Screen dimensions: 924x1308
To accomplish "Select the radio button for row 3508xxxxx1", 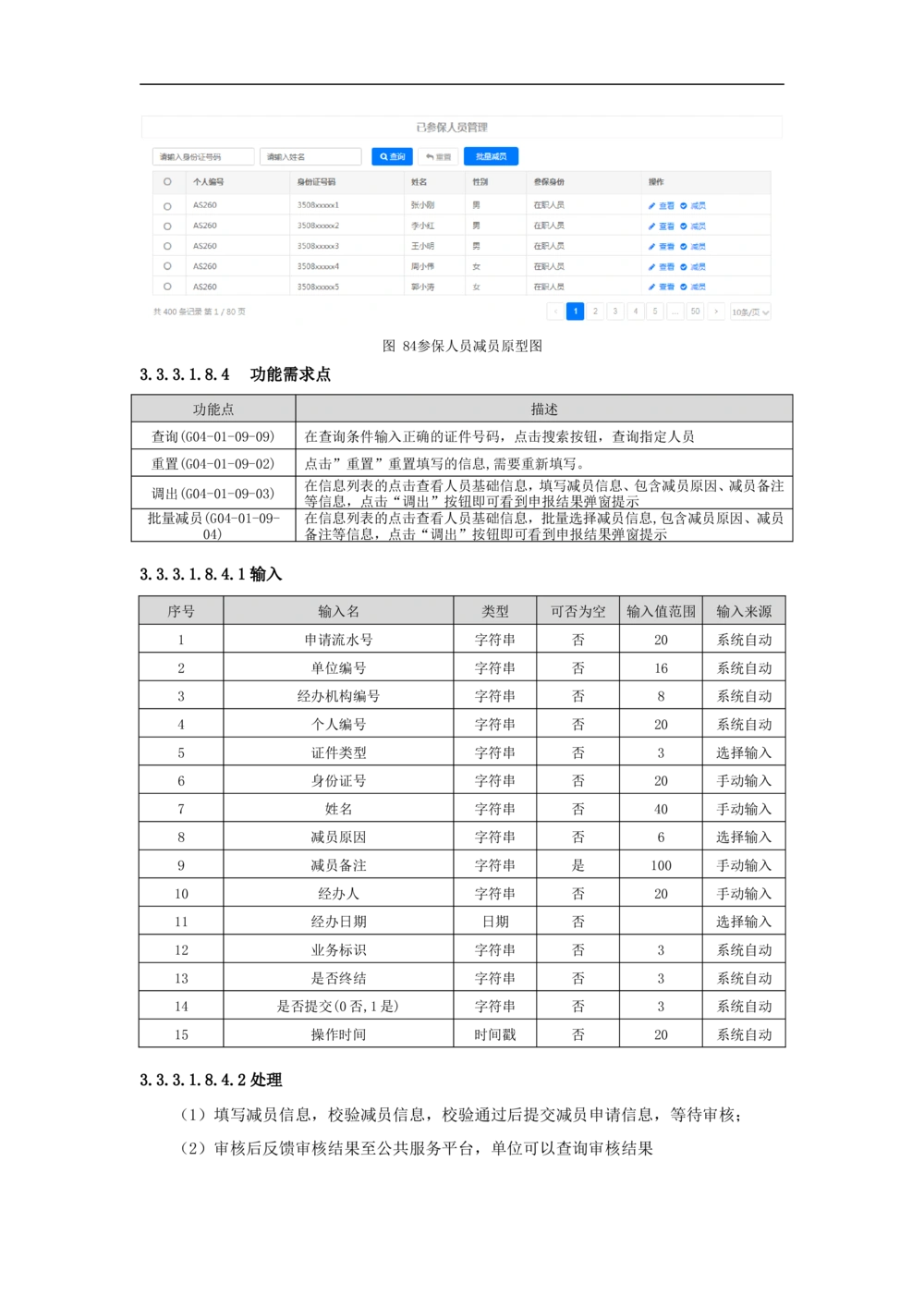I will point(167,206).
